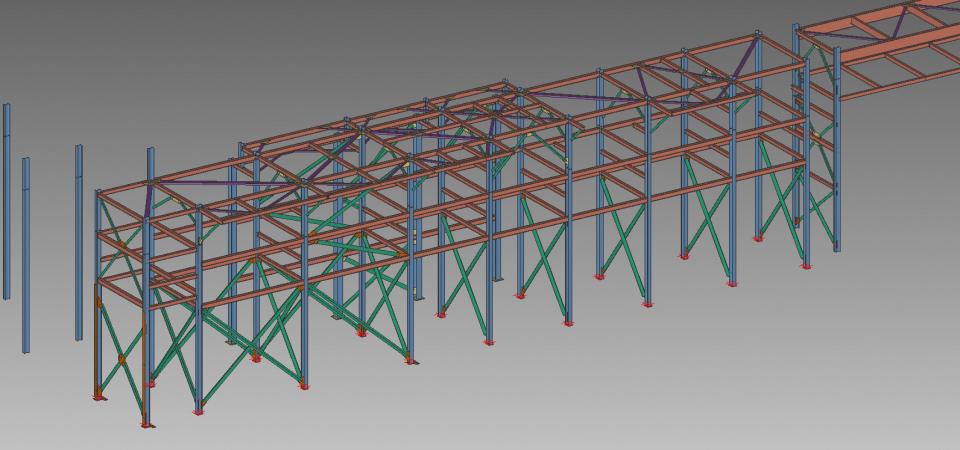Click empty dark background in the top-left corner
960x450 pixels.
(40, 30)
